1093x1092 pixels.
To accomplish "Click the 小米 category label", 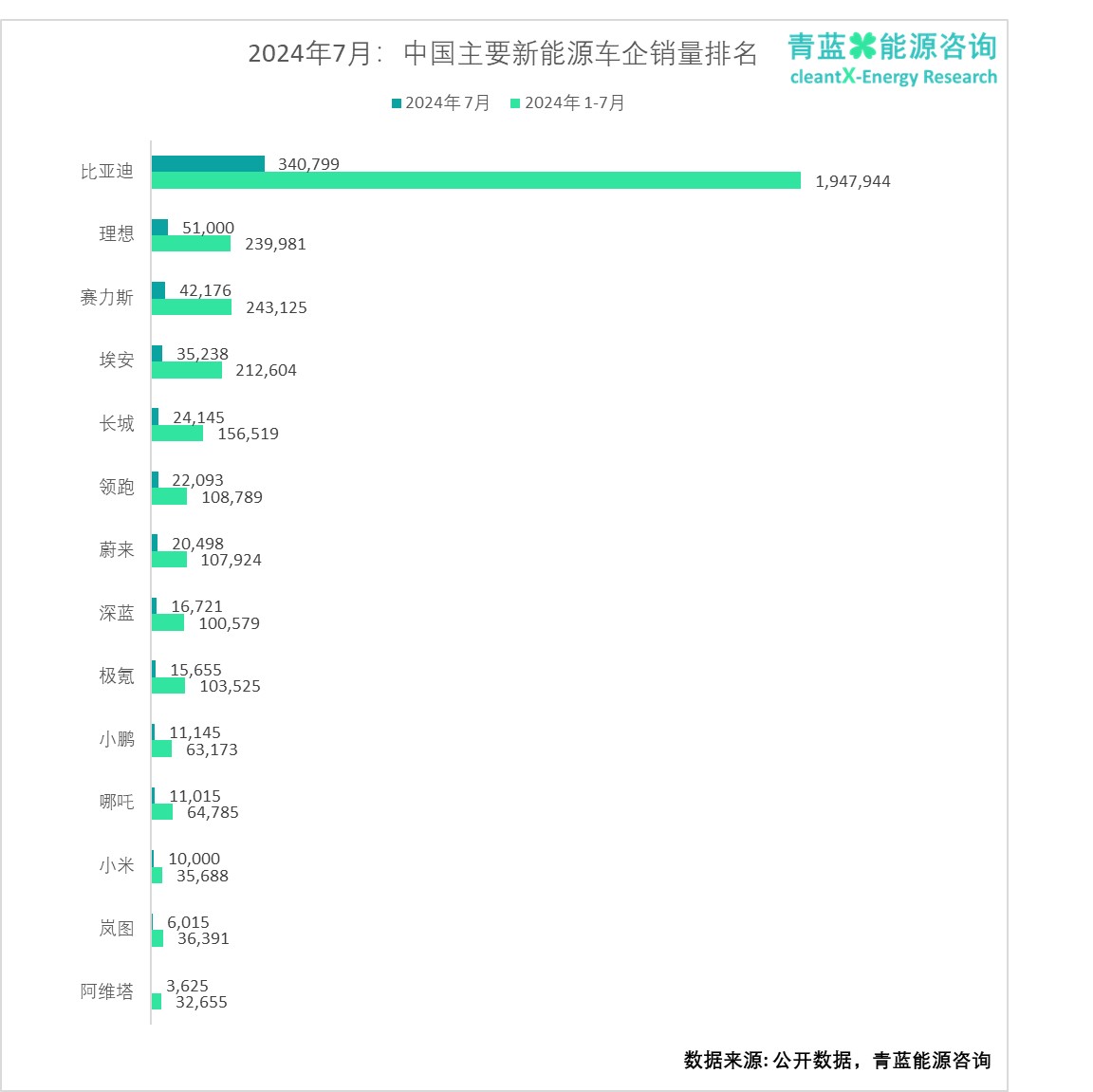I will [116, 865].
